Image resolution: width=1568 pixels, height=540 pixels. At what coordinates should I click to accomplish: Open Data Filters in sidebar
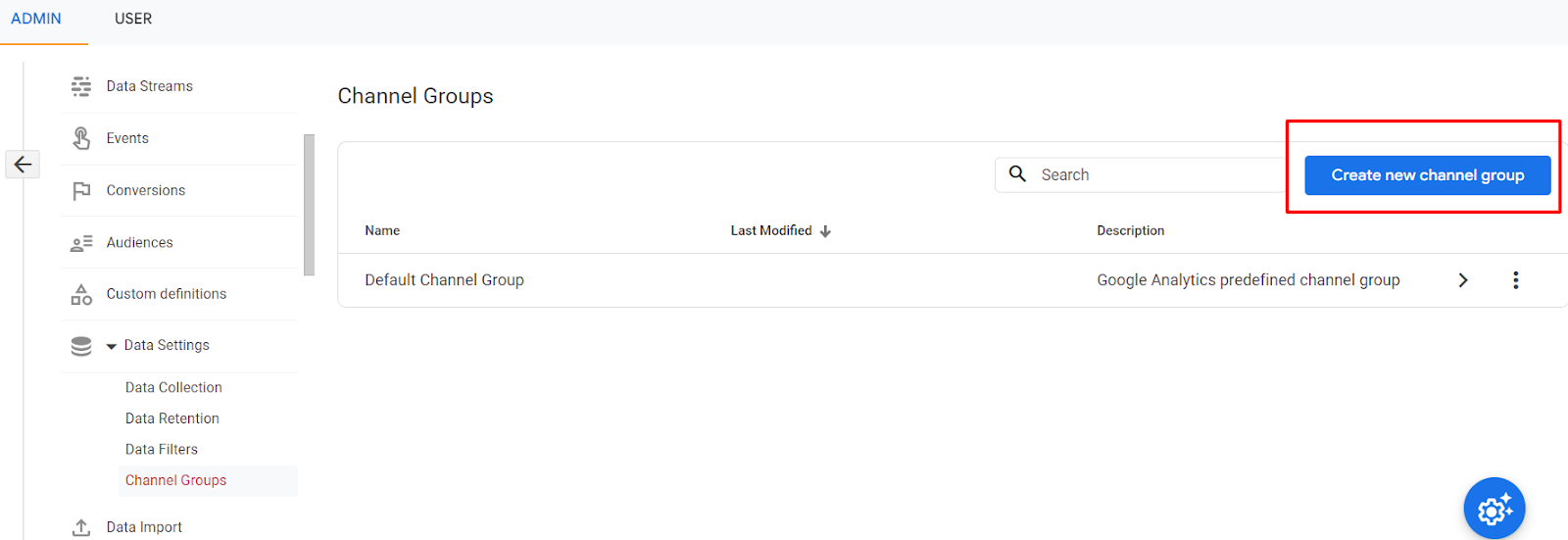pos(162,450)
